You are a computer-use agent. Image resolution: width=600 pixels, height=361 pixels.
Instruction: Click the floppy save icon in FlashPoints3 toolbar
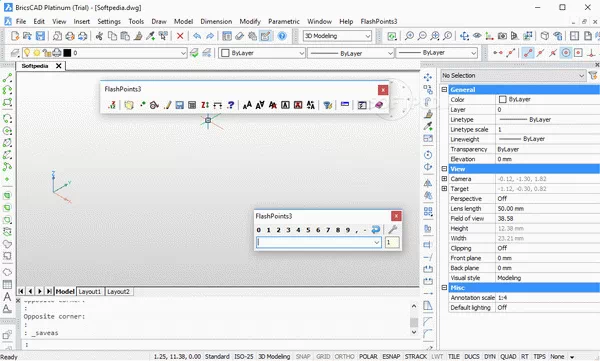179,105
